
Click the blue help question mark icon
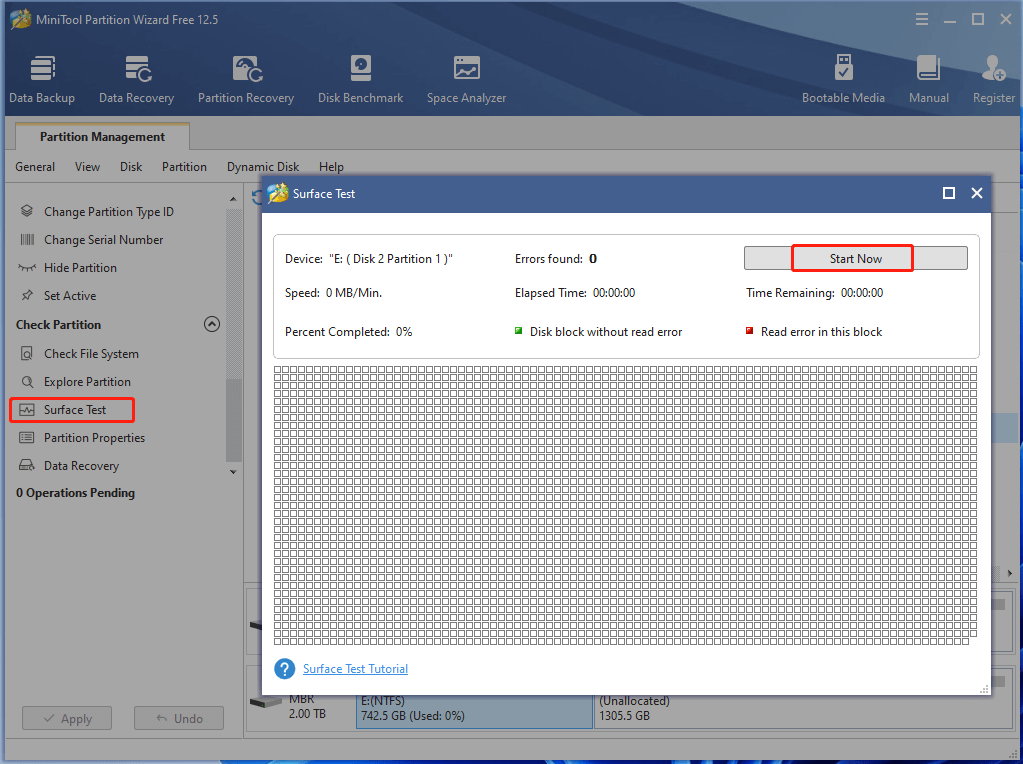(x=284, y=669)
